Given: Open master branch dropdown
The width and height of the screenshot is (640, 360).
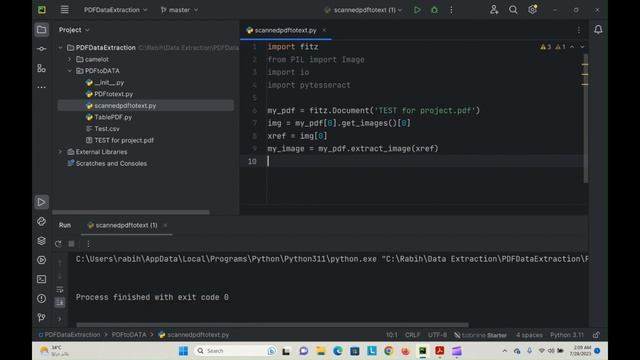Looking at the screenshot, I should coord(179,10).
